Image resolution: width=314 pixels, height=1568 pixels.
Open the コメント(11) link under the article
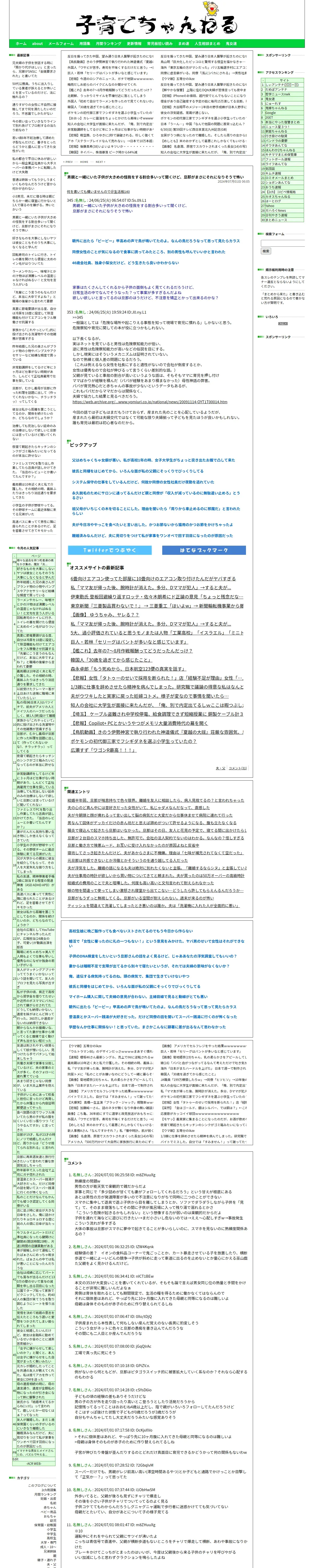point(238,768)
